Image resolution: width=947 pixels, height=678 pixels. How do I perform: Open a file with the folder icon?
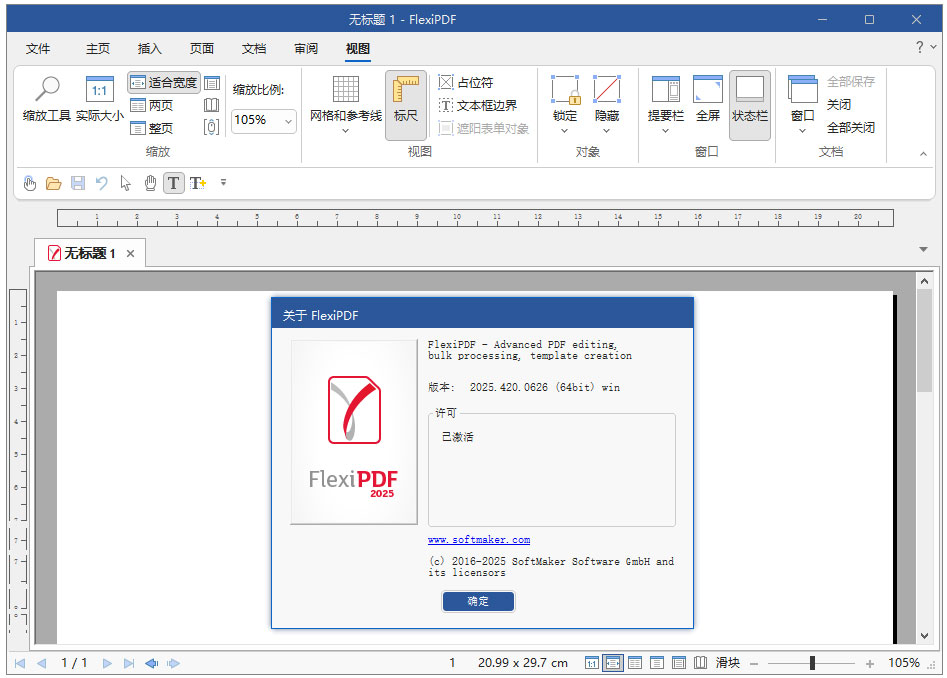point(54,183)
